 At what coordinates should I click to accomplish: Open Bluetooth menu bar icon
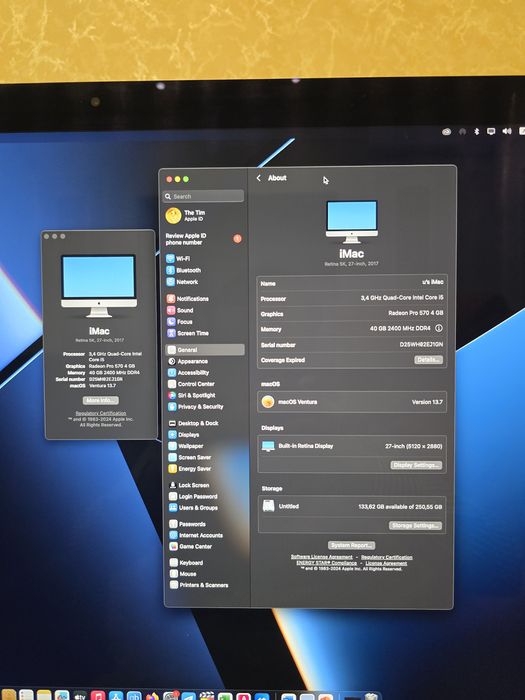pyautogui.click(x=476, y=131)
